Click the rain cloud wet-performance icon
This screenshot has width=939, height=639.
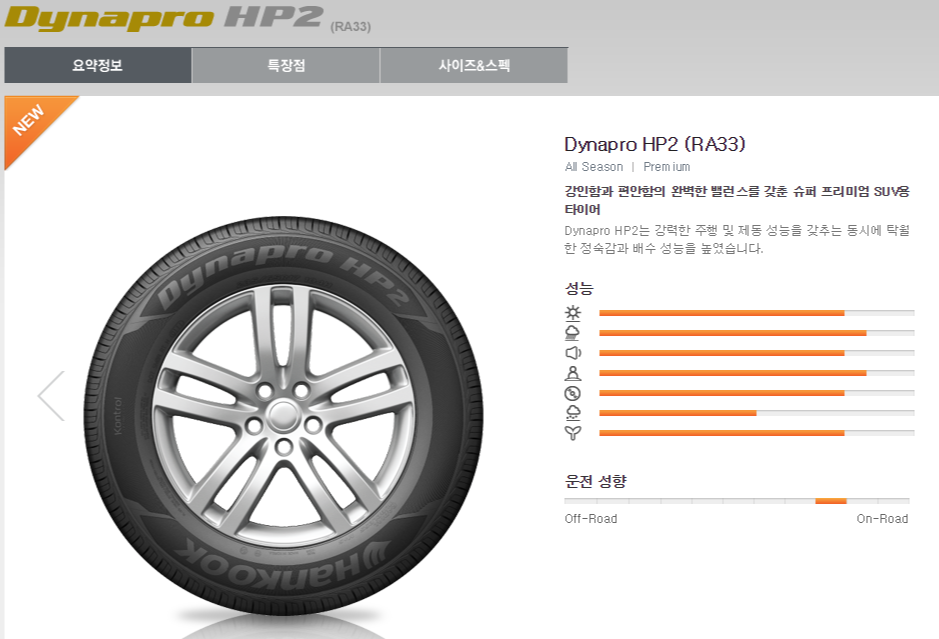[x=573, y=333]
